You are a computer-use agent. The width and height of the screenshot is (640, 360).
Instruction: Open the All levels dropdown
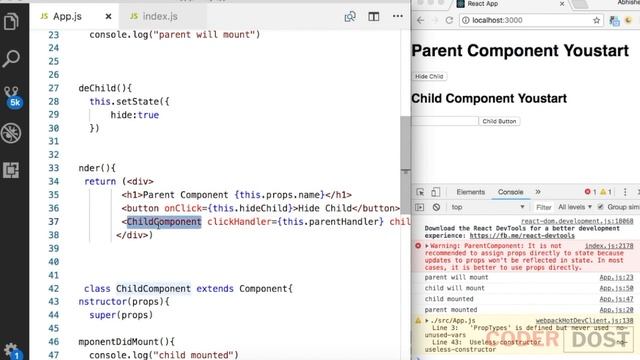575,207
